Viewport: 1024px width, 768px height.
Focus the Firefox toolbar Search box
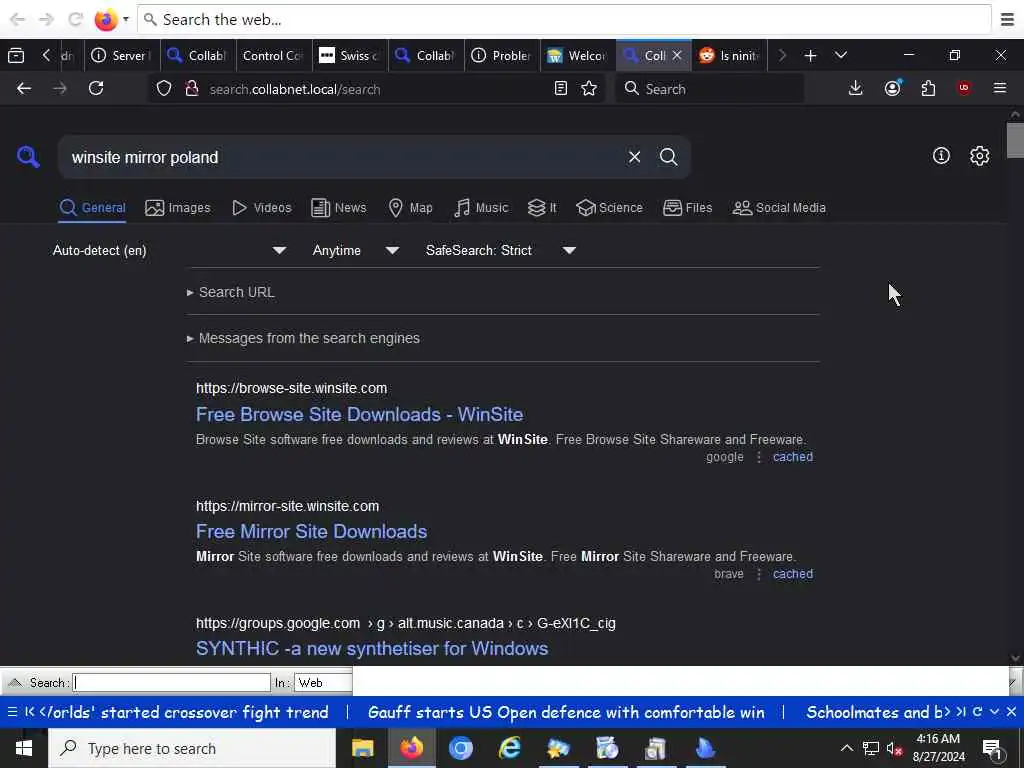tap(709, 88)
